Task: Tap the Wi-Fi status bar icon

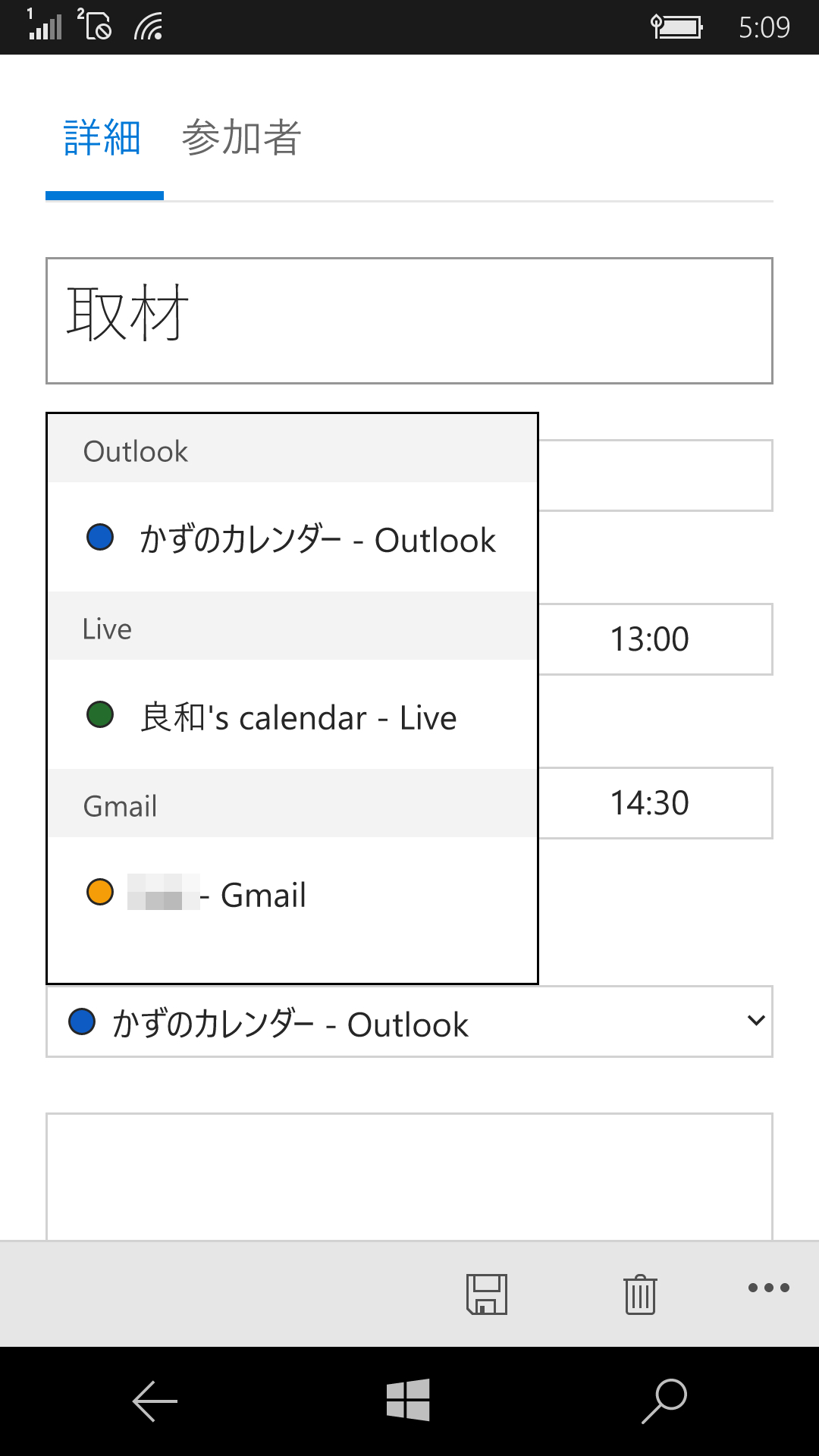Action: click(146, 27)
